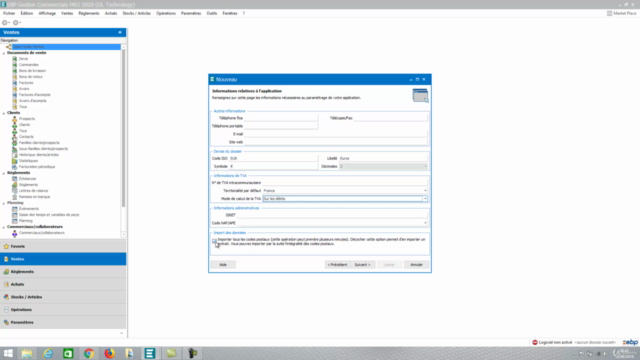Open the Affichage menu
640x360 pixels.
click(47, 13)
